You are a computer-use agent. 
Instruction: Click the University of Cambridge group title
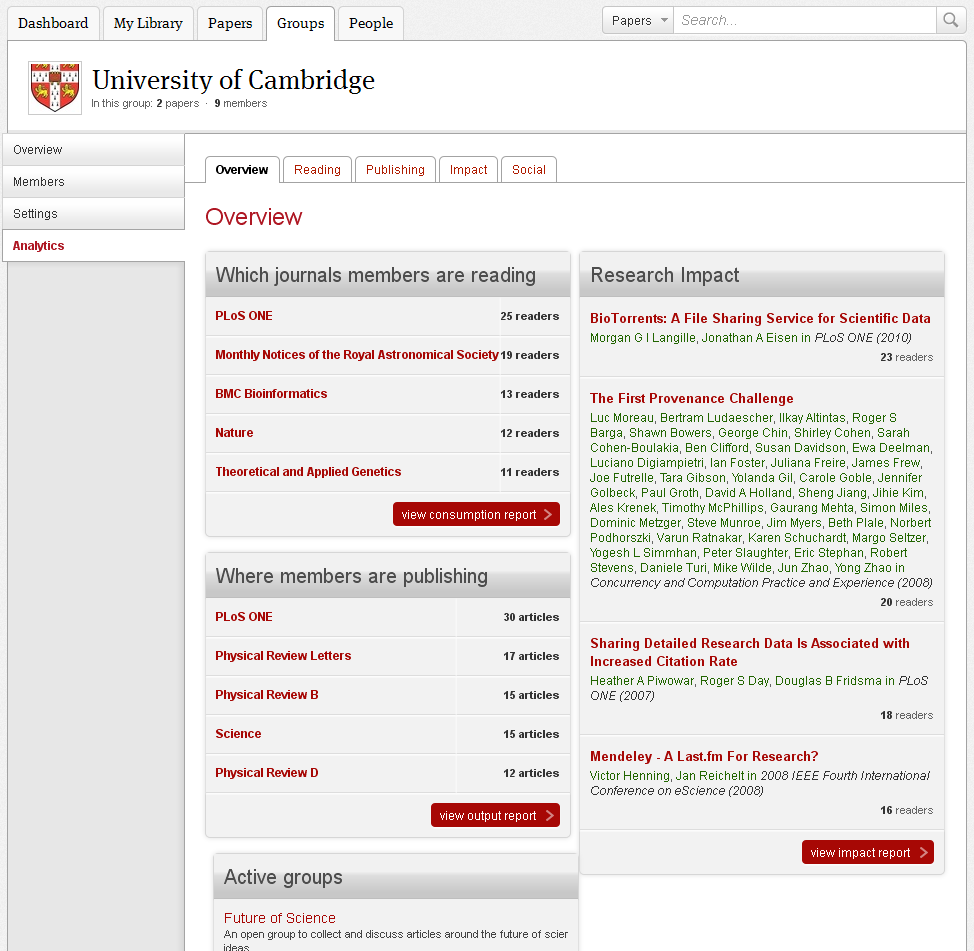pyautogui.click(x=234, y=80)
